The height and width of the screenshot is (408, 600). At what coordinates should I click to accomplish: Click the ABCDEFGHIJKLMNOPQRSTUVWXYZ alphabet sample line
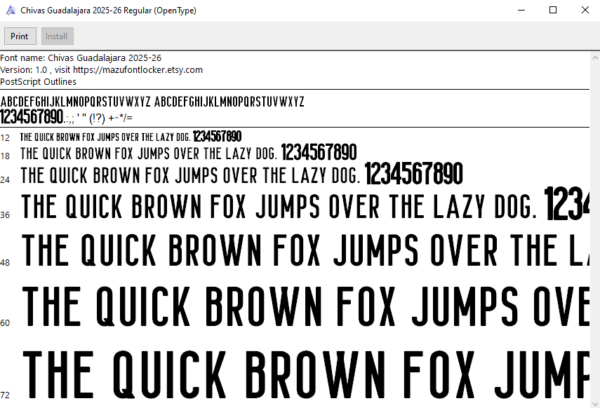click(x=152, y=102)
